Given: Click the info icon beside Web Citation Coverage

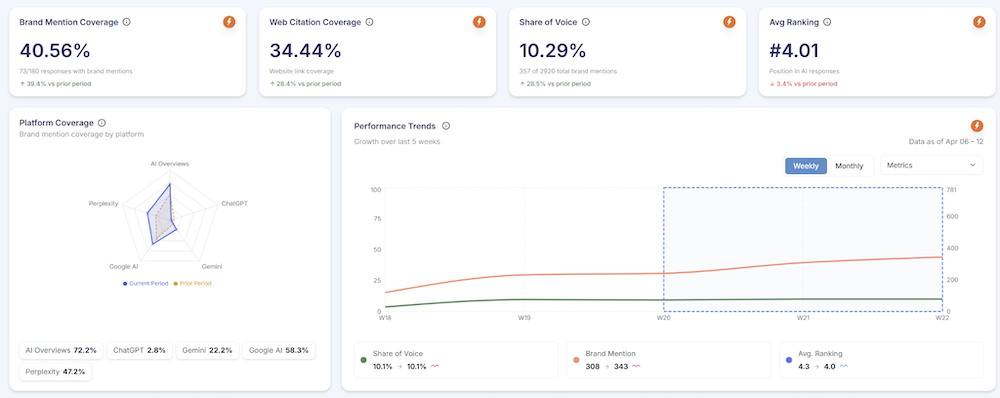Looking at the screenshot, I should coord(369,22).
